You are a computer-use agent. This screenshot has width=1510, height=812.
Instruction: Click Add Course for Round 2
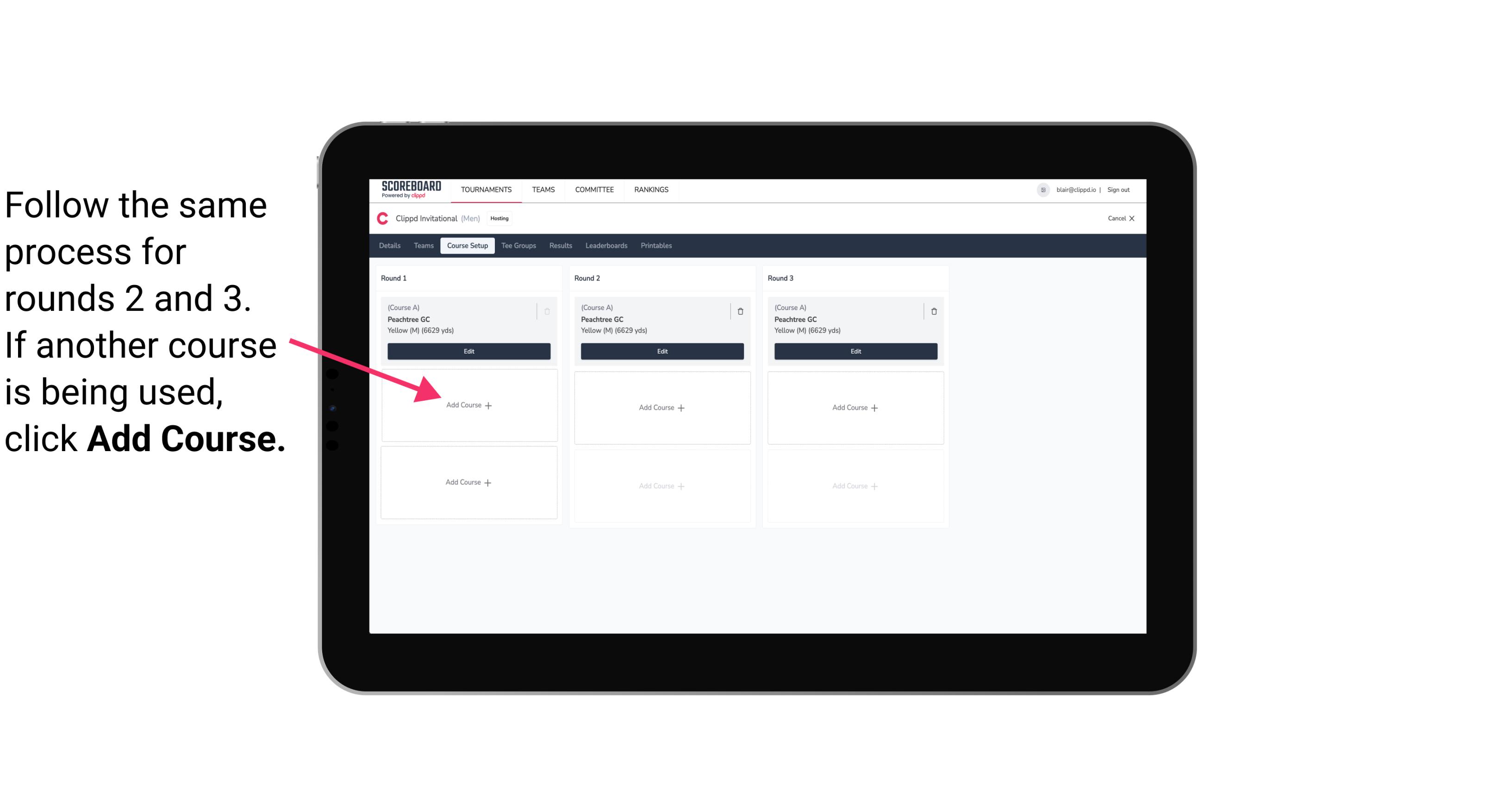[661, 407]
